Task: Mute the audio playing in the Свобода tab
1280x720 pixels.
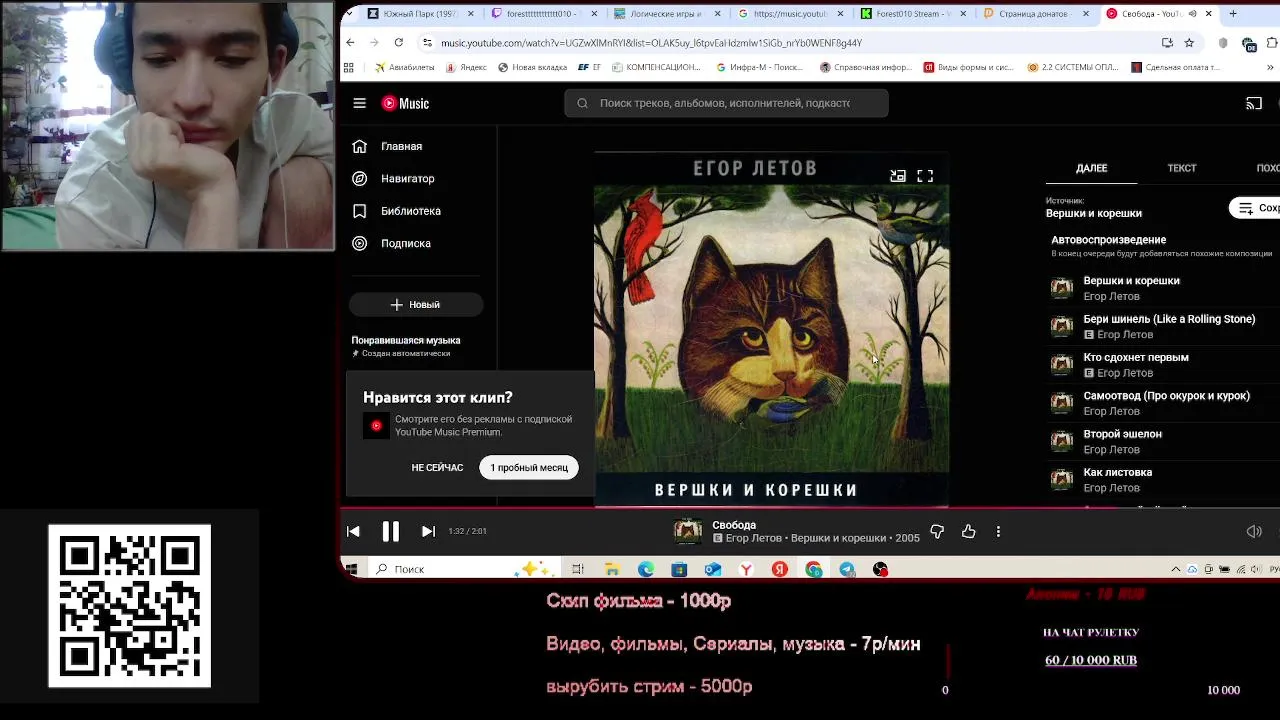Action: pos(1192,14)
